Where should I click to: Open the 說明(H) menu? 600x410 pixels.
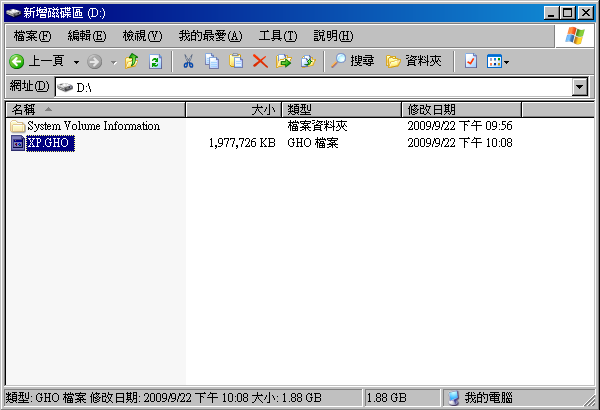pyautogui.click(x=333, y=36)
